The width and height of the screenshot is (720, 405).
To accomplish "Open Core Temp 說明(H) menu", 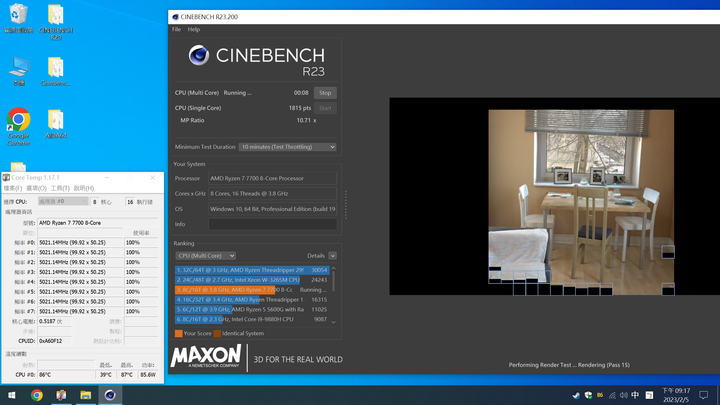I will click(x=84, y=188).
